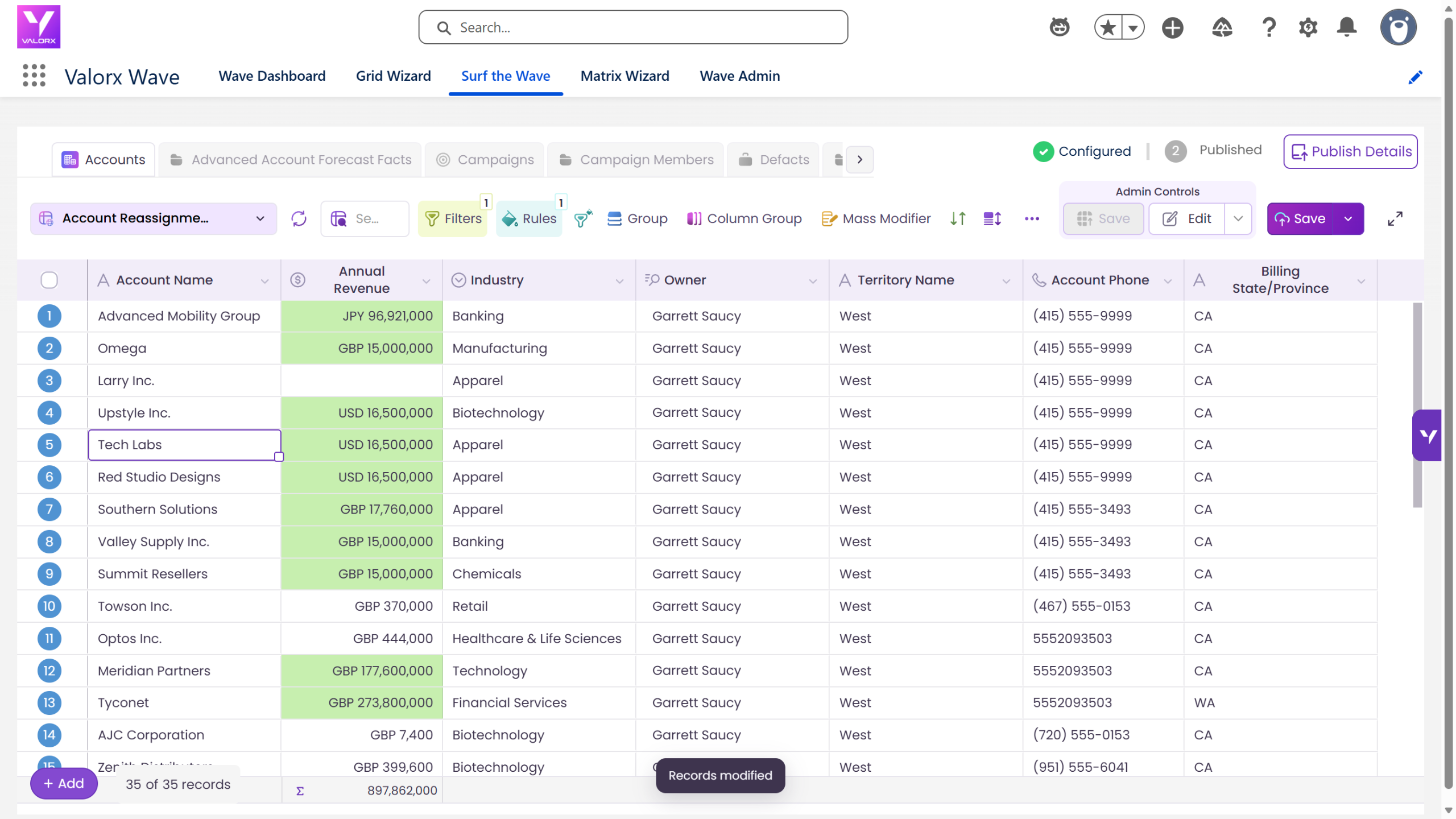Open the three-dots more options menu
The height and width of the screenshot is (819, 1456).
point(1032,218)
